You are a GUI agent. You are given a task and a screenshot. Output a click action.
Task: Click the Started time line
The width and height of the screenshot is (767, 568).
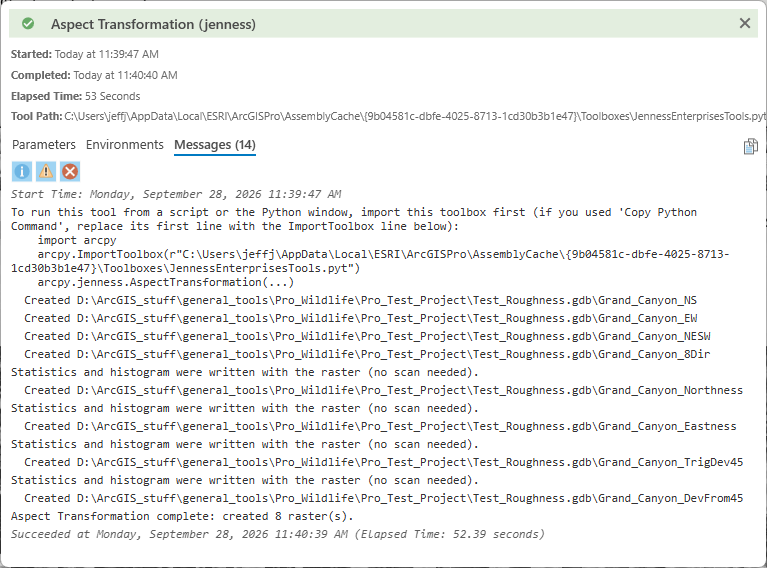coord(85,54)
